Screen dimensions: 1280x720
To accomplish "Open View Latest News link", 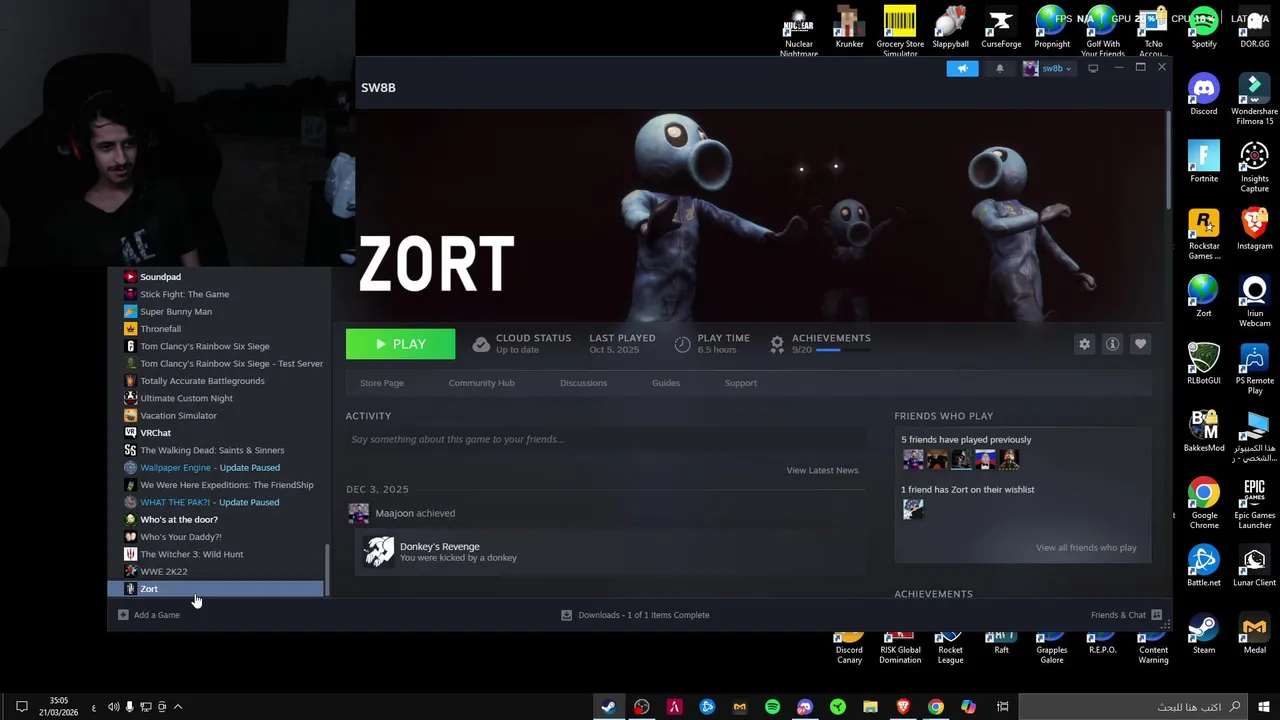I will pyautogui.click(x=822, y=470).
